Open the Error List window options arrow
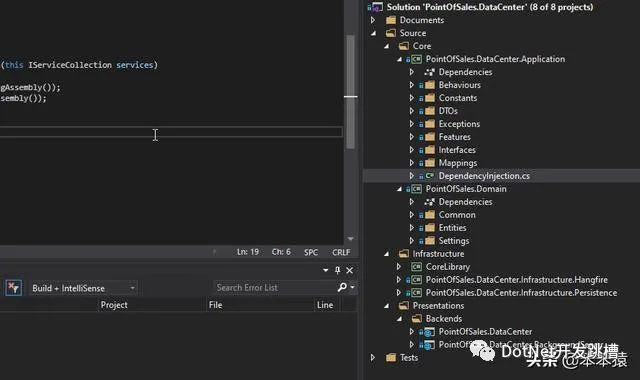Screen dimensions: 640x380 (325, 270)
